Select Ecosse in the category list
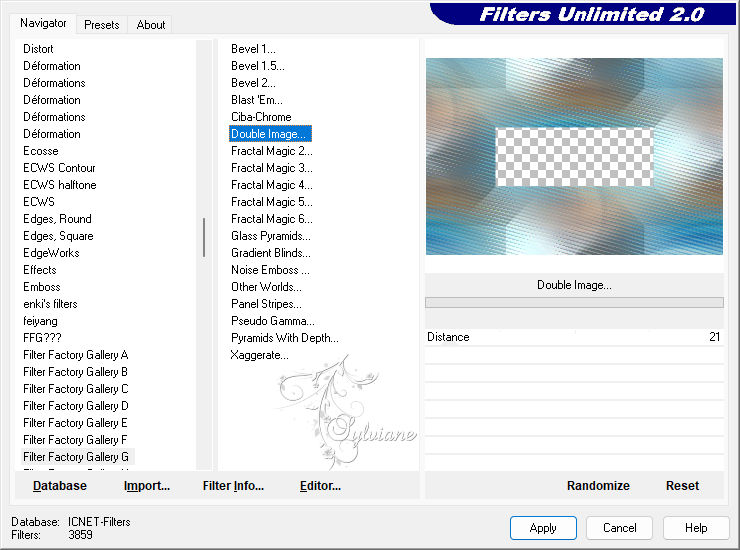The height and width of the screenshot is (550, 740). (x=41, y=151)
